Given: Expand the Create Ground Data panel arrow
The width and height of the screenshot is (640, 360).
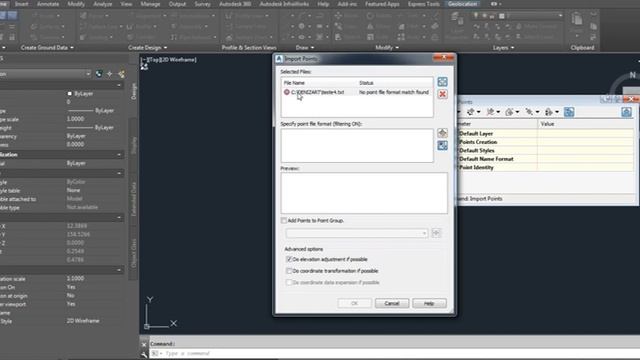Looking at the screenshot, I should point(72,48).
